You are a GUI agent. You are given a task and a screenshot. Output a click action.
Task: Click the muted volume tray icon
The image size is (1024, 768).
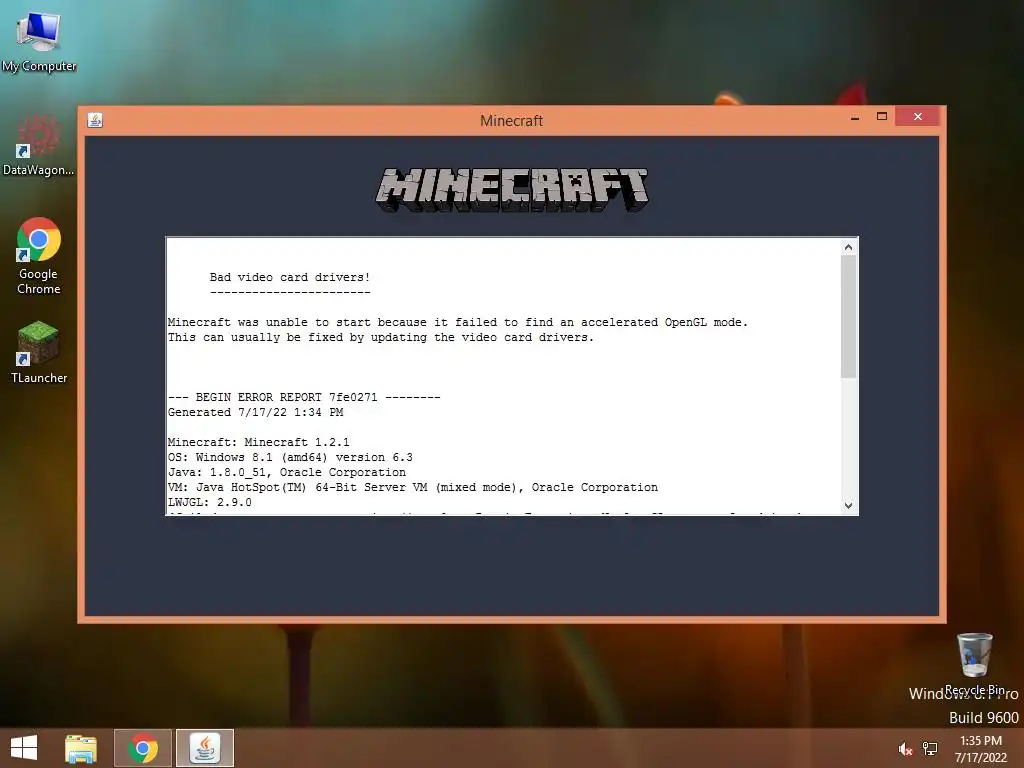905,749
